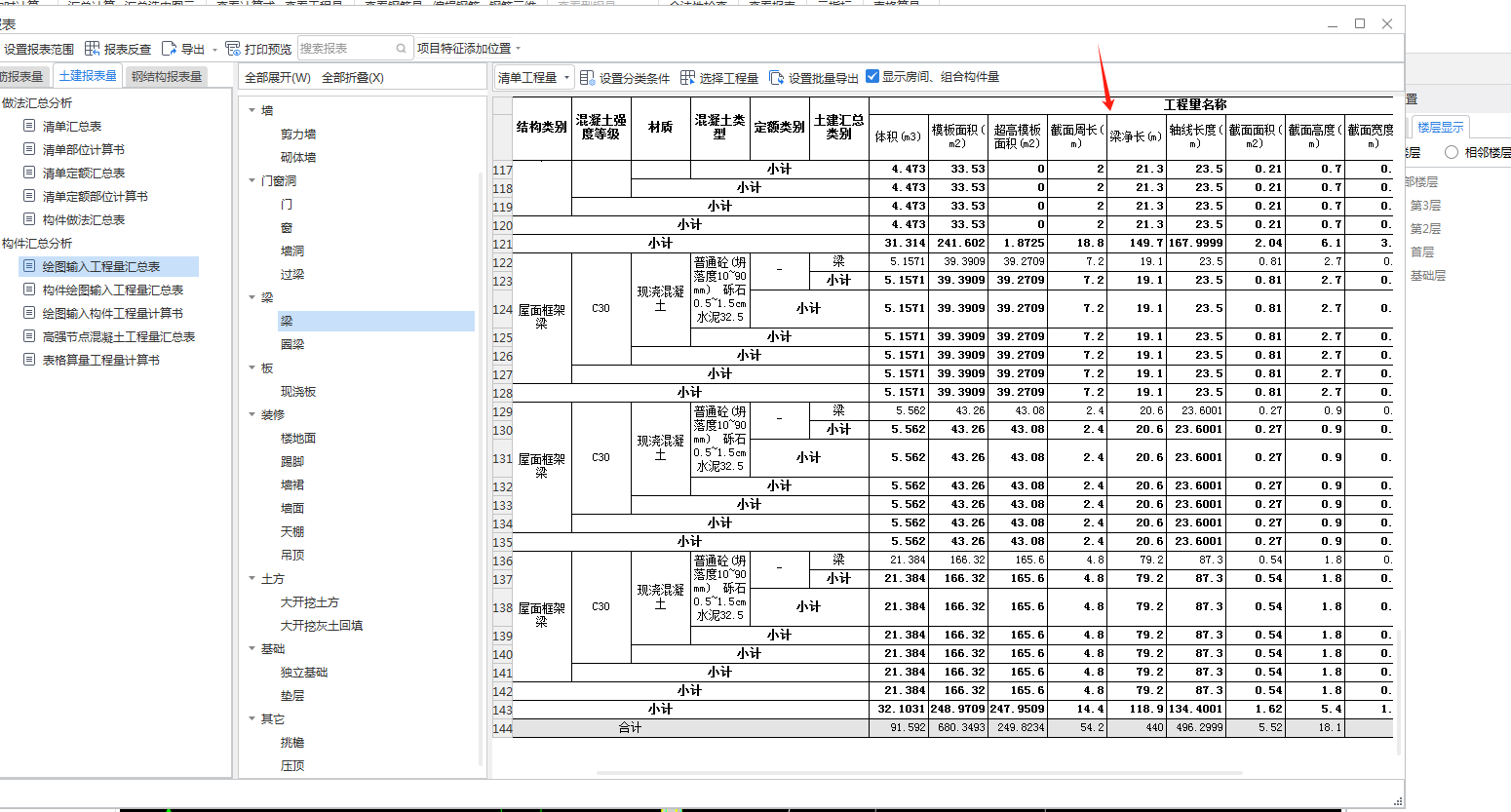The height and width of the screenshot is (812, 1511).
Task: Select 大开挖土方 in the tree
Action: (310, 602)
